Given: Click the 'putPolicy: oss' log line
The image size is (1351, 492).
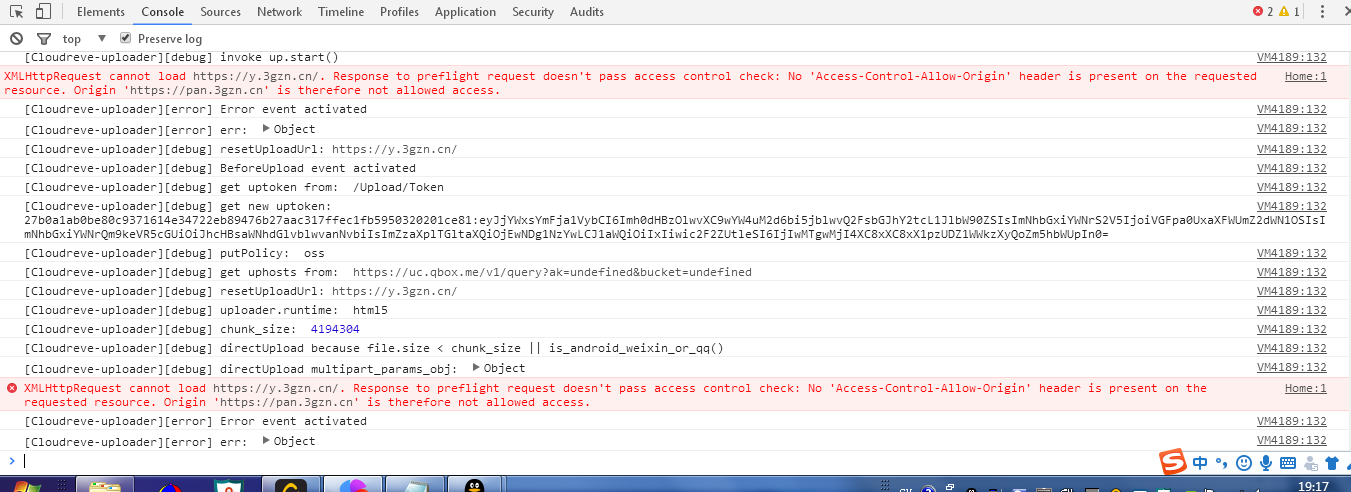Looking at the screenshot, I should point(174,253).
